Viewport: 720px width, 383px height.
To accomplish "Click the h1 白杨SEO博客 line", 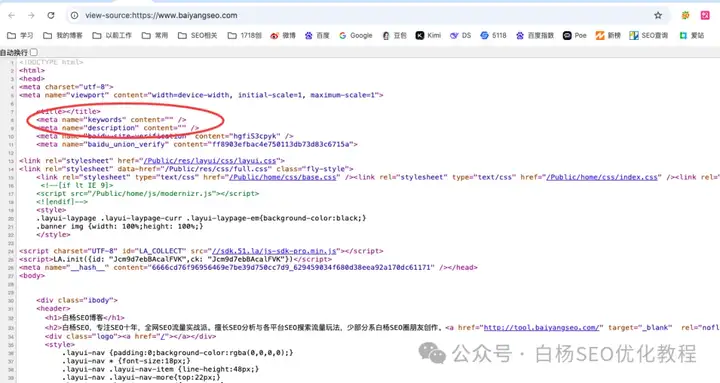I will click(x=84, y=317).
